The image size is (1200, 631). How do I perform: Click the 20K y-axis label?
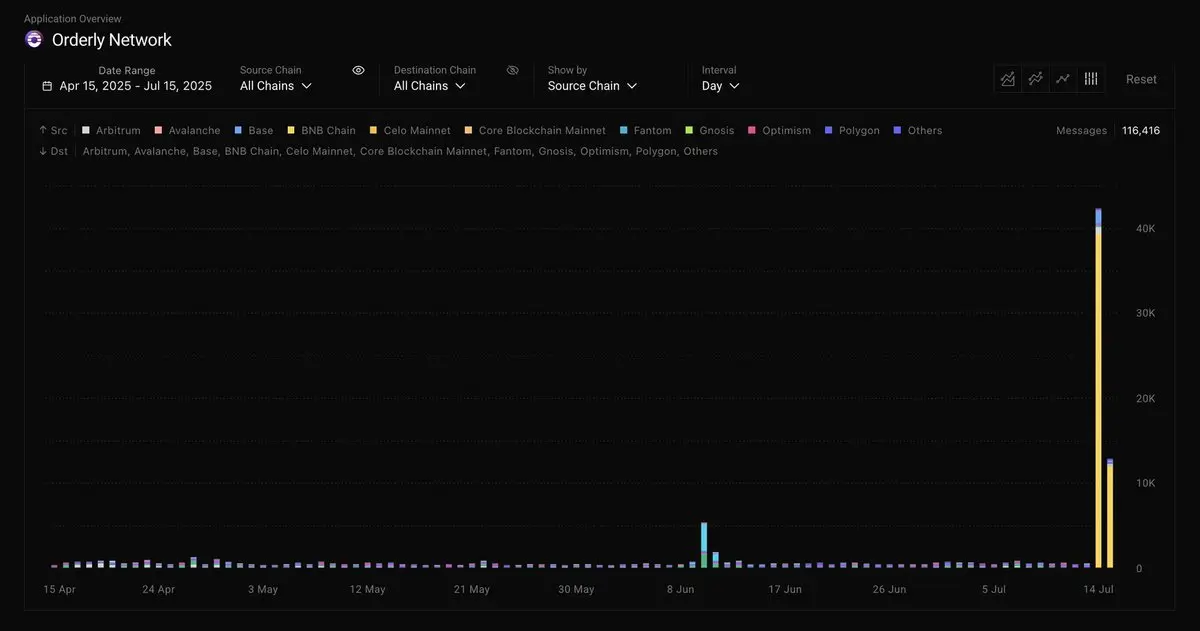[1145, 398]
